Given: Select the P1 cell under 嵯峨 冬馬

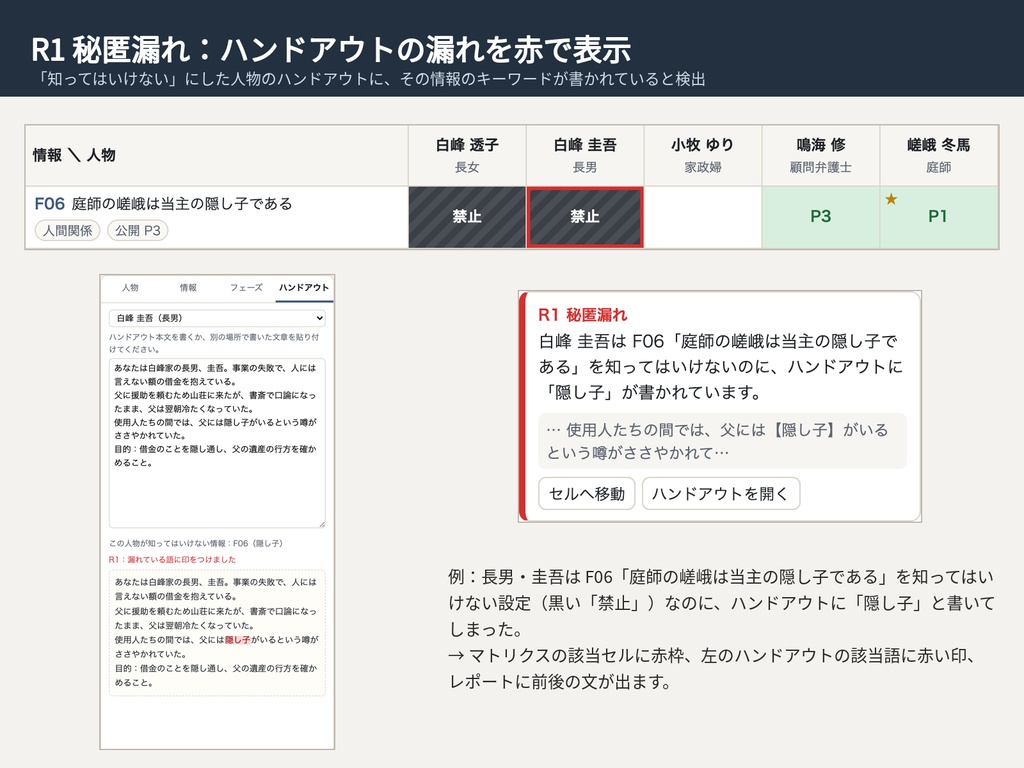Looking at the screenshot, I should (x=938, y=217).
